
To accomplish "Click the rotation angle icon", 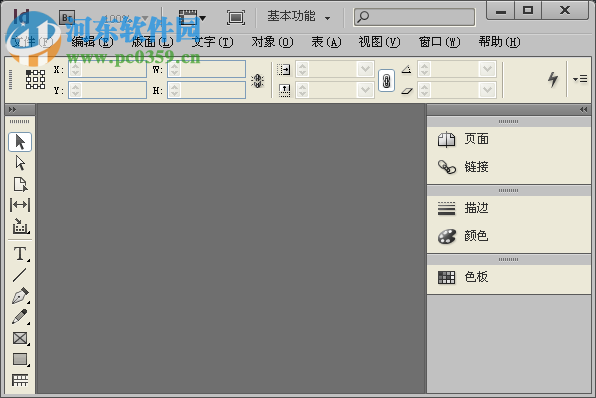I will click(407, 69).
